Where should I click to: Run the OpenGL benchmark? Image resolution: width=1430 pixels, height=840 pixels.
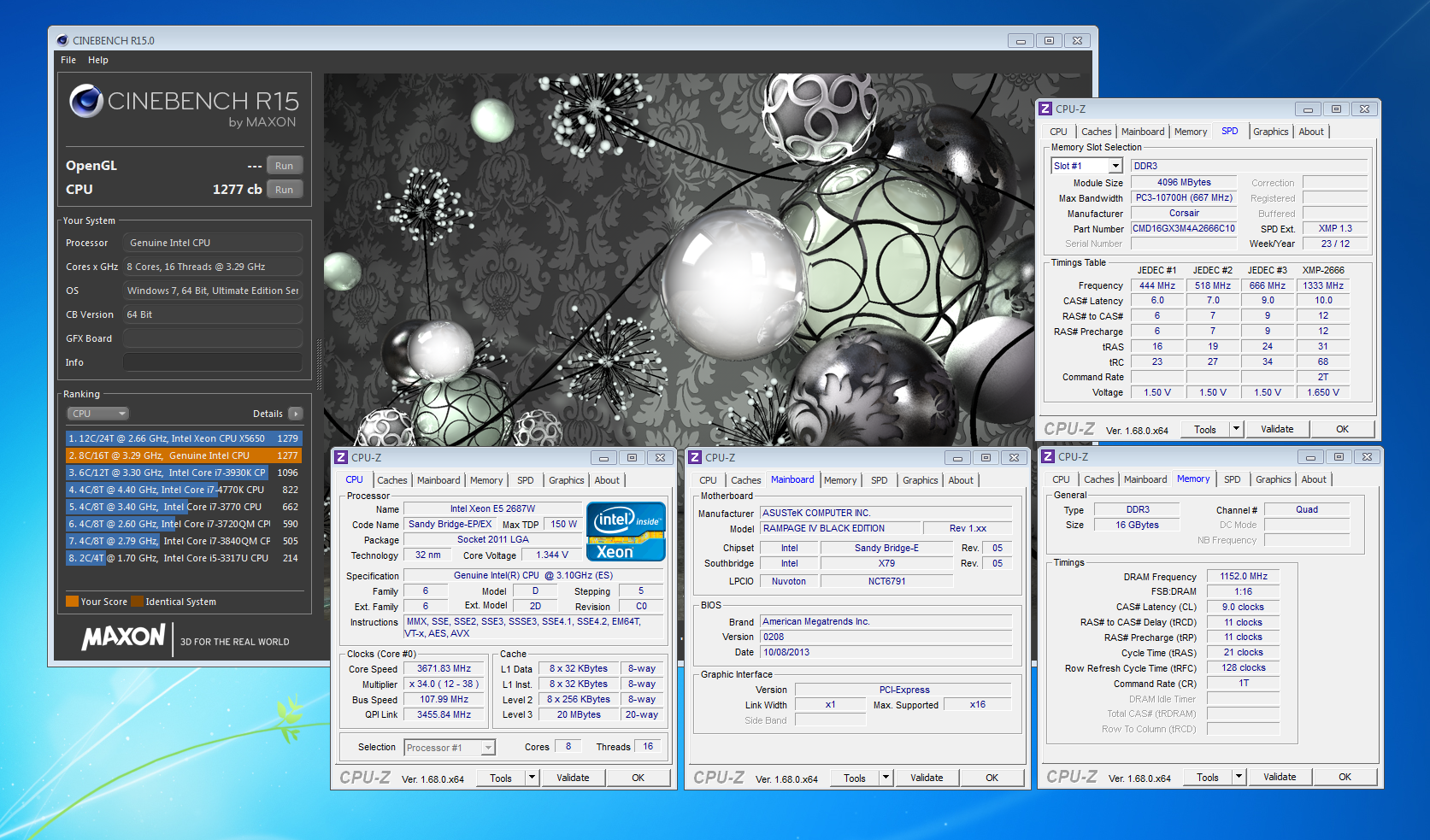pyautogui.click(x=285, y=166)
